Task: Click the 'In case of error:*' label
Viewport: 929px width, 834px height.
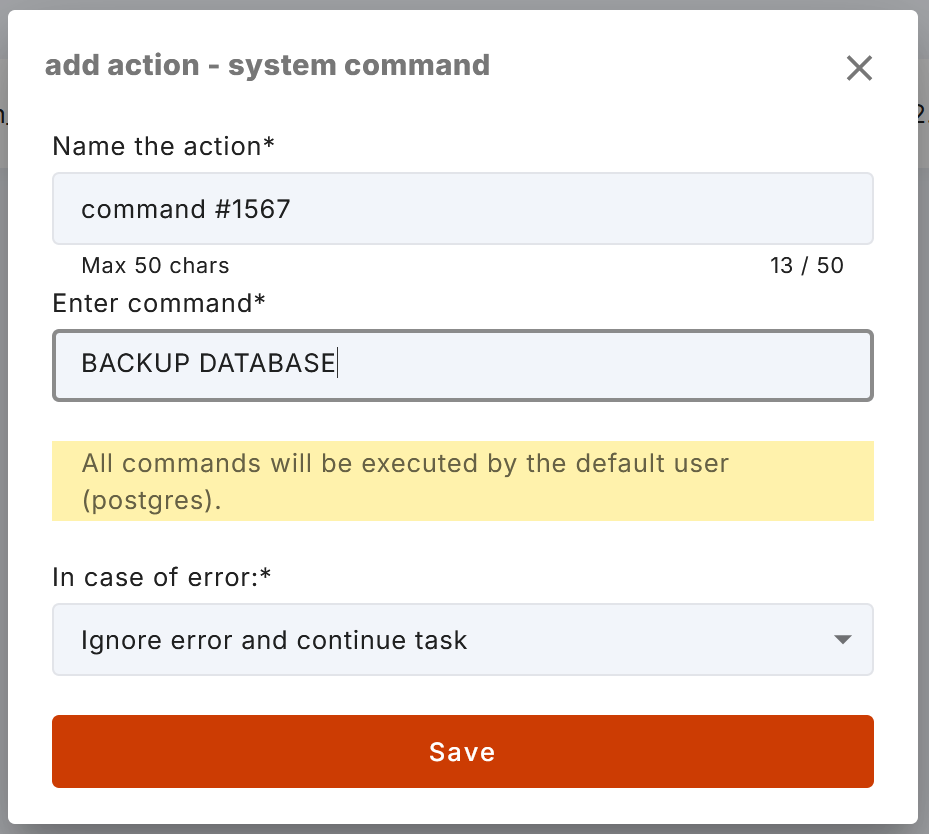Action: [162, 577]
